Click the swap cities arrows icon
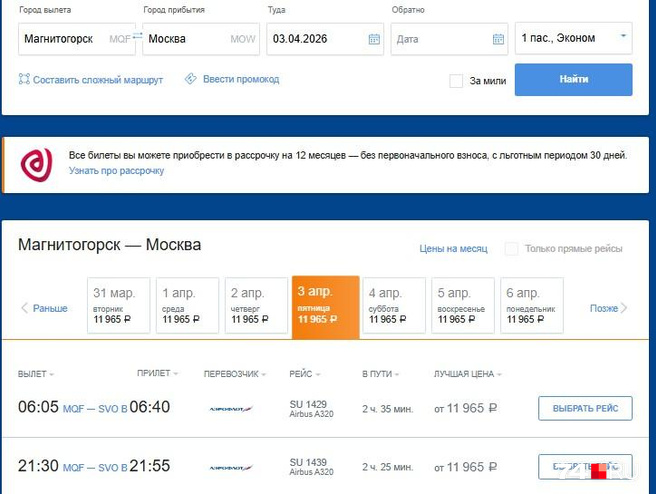Viewport: 656px width, 494px height. pyautogui.click(x=139, y=39)
